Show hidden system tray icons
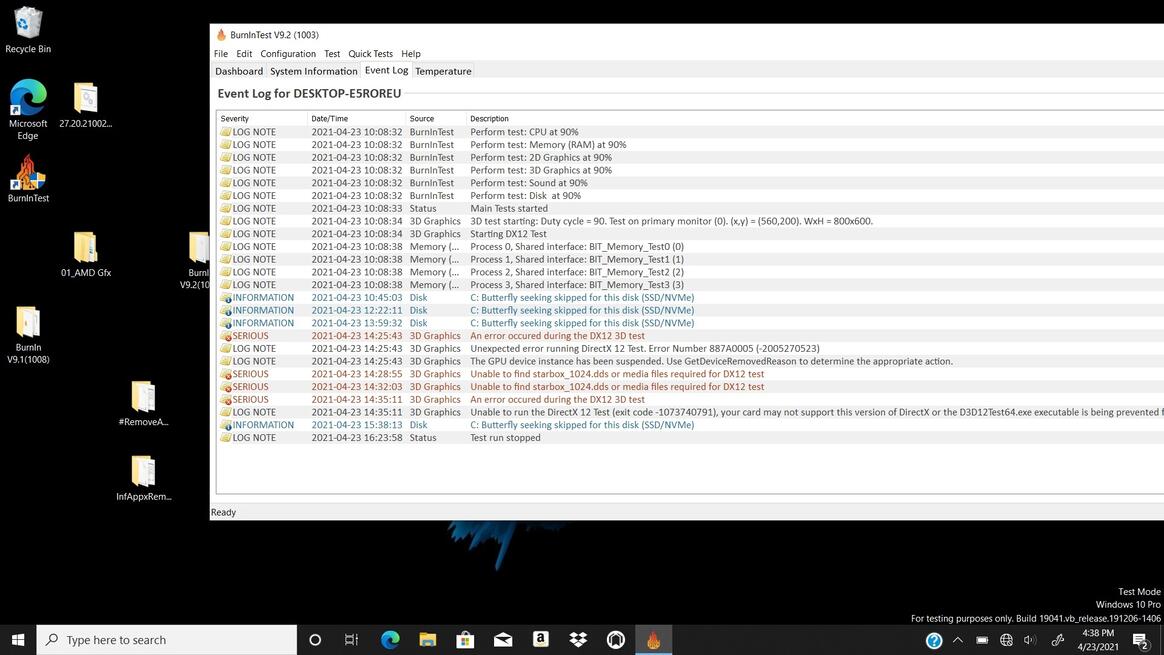 pos(958,639)
